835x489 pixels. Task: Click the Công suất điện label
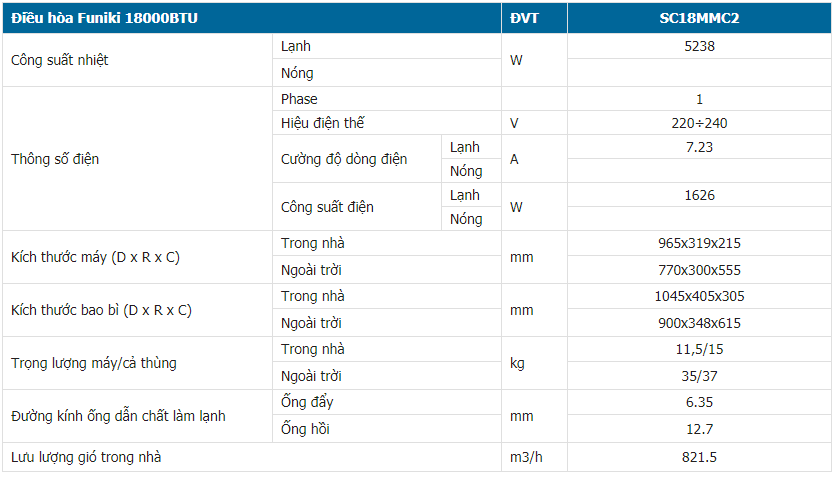(x=328, y=207)
